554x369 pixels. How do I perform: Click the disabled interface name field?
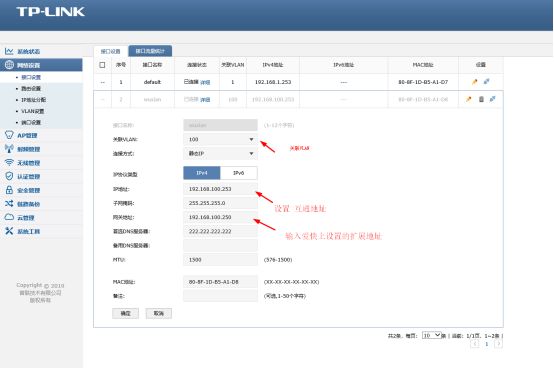pyautogui.click(x=220, y=125)
